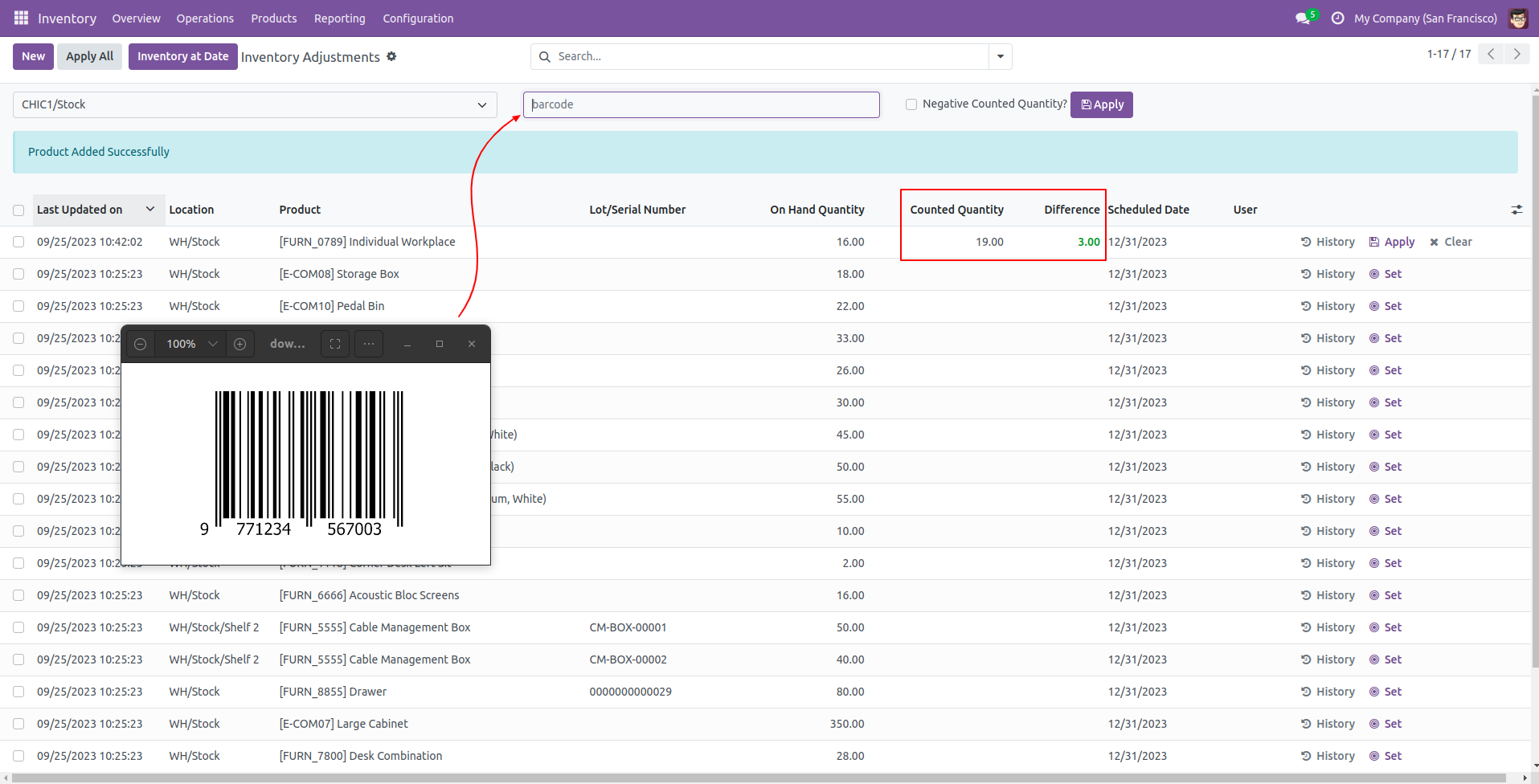The height and width of the screenshot is (784, 1539).
Task: Check the Desk Combination row checkbox
Action: [18, 756]
